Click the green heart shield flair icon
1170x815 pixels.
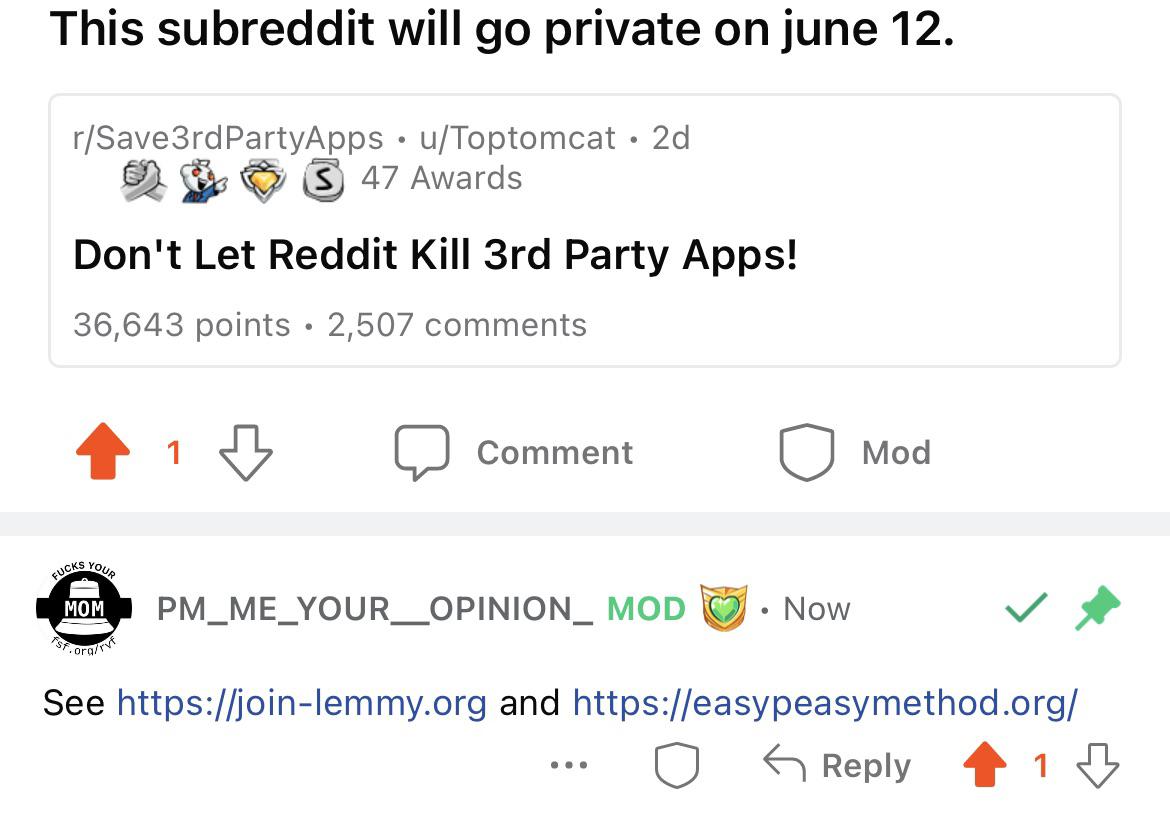pyautogui.click(x=722, y=608)
